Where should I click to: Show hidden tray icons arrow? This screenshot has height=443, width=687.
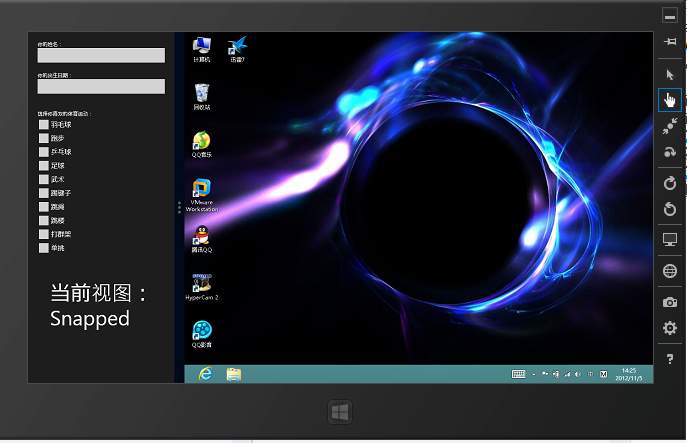point(534,375)
